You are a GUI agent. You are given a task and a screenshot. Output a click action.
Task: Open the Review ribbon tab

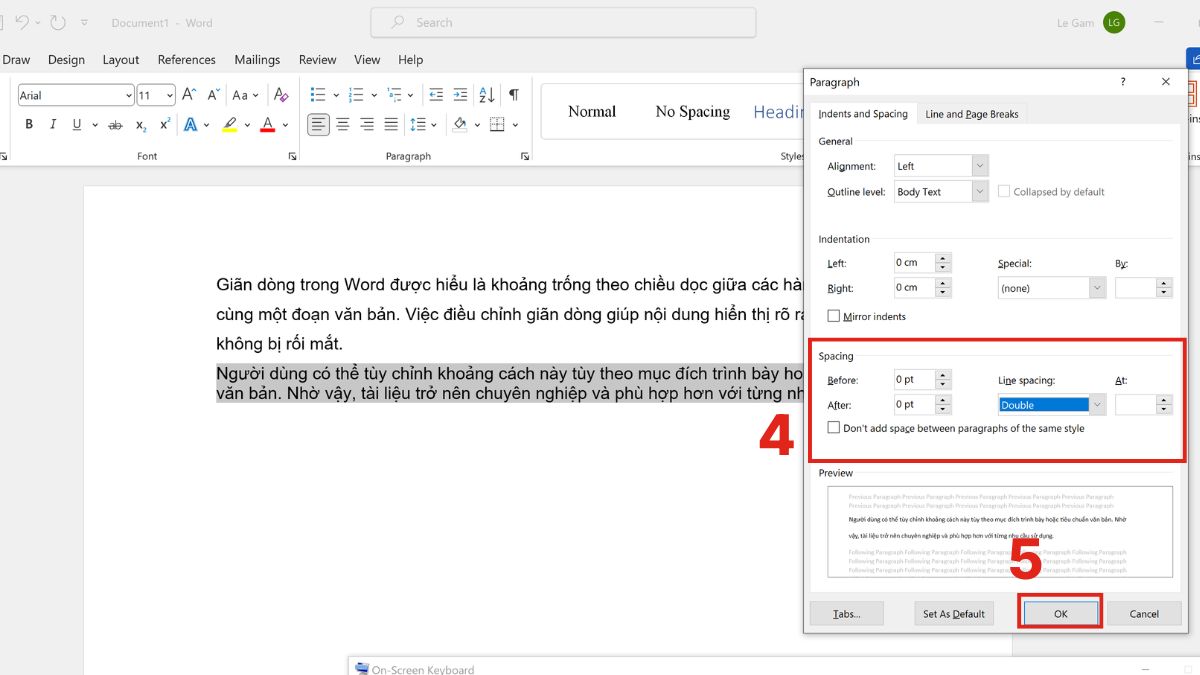coord(318,60)
